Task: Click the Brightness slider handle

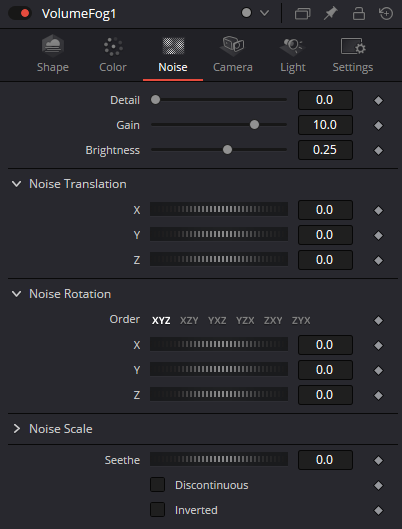Action: 228,149
